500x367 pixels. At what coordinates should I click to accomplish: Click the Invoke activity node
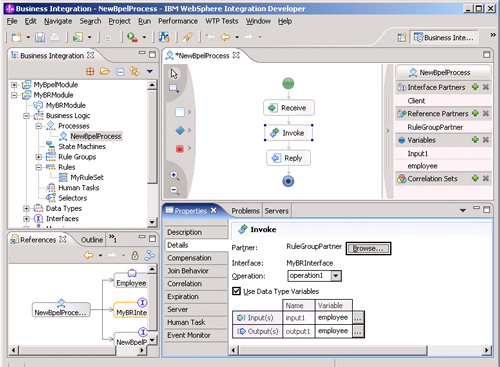[289, 133]
